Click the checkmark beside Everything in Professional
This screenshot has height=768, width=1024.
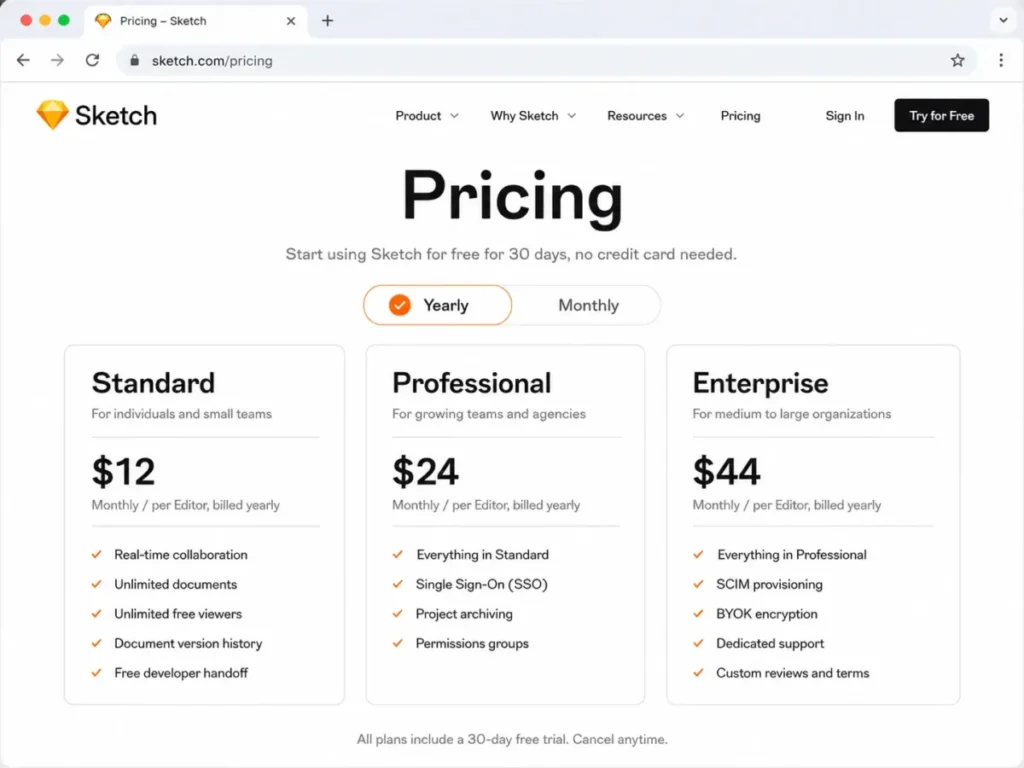point(698,554)
